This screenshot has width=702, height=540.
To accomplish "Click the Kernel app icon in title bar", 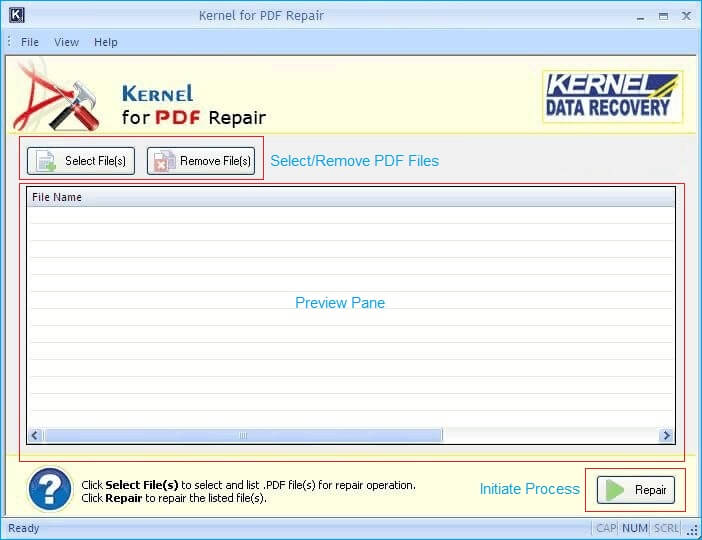I will point(17,15).
